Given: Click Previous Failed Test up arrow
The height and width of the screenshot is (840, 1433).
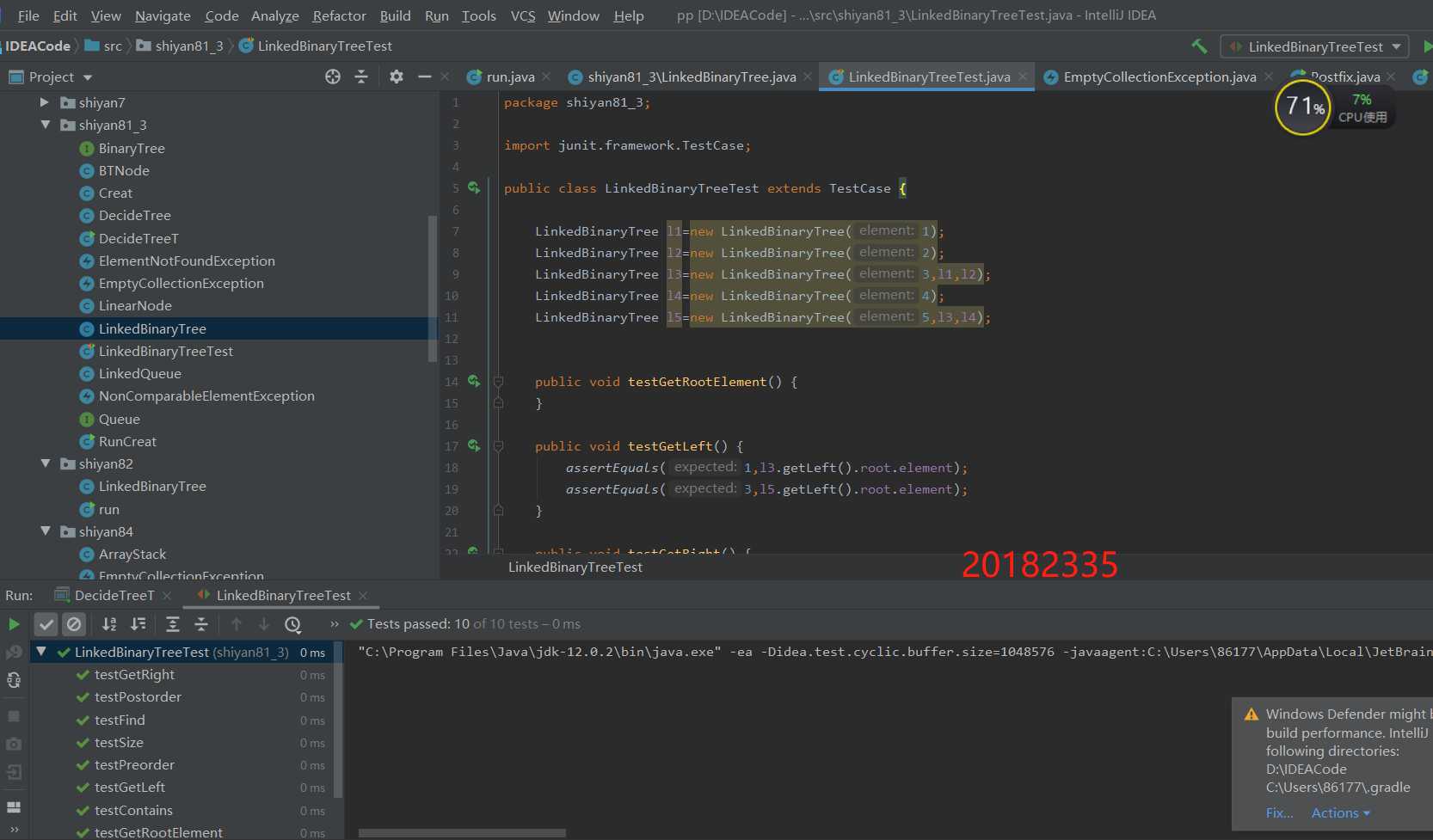Looking at the screenshot, I should click(237, 624).
